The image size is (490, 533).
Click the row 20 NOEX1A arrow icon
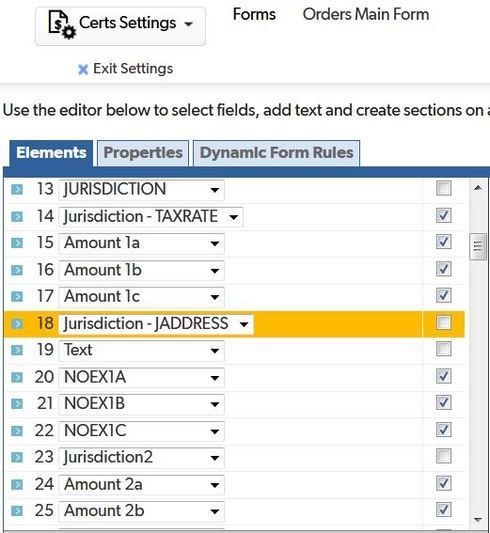[x=17, y=377]
